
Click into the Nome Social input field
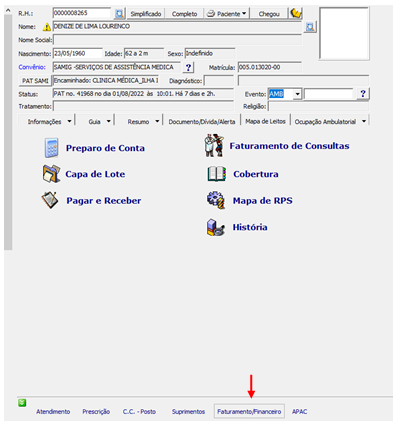click(x=177, y=40)
